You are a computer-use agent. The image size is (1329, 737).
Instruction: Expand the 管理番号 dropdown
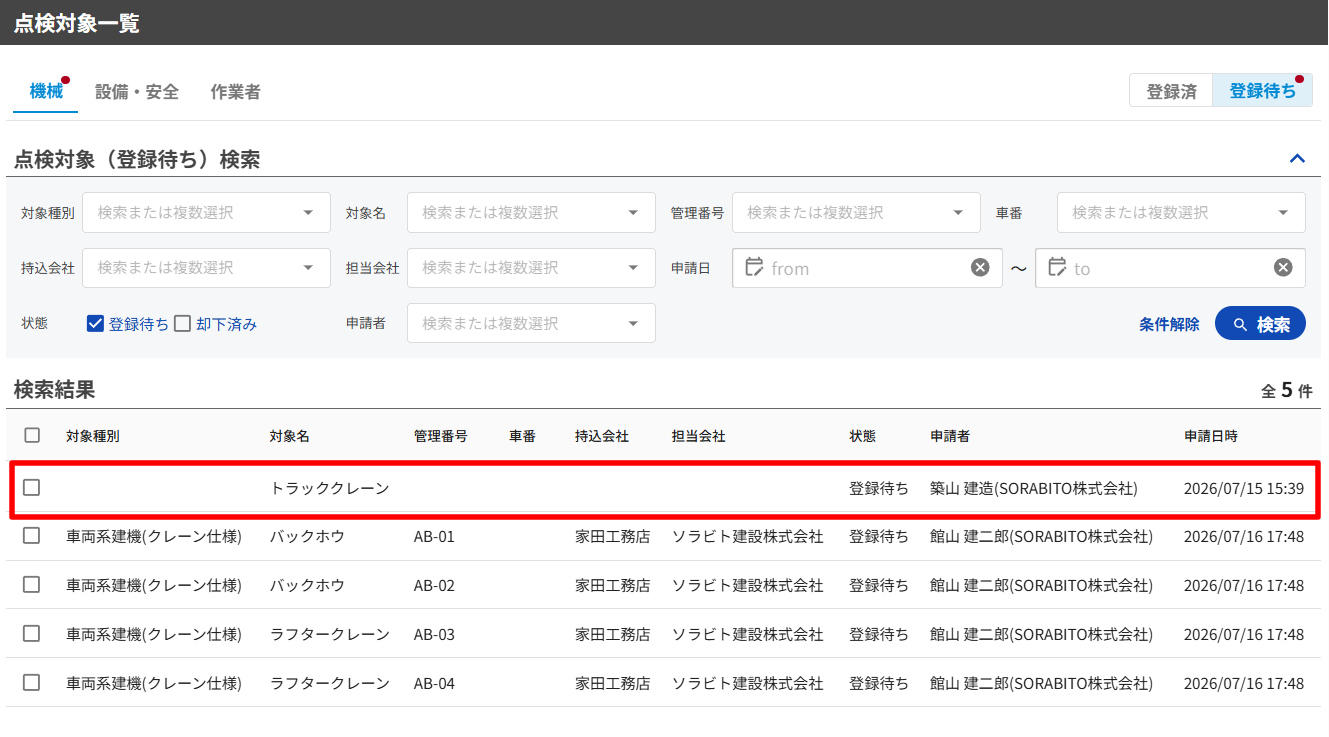(x=856, y=212)
